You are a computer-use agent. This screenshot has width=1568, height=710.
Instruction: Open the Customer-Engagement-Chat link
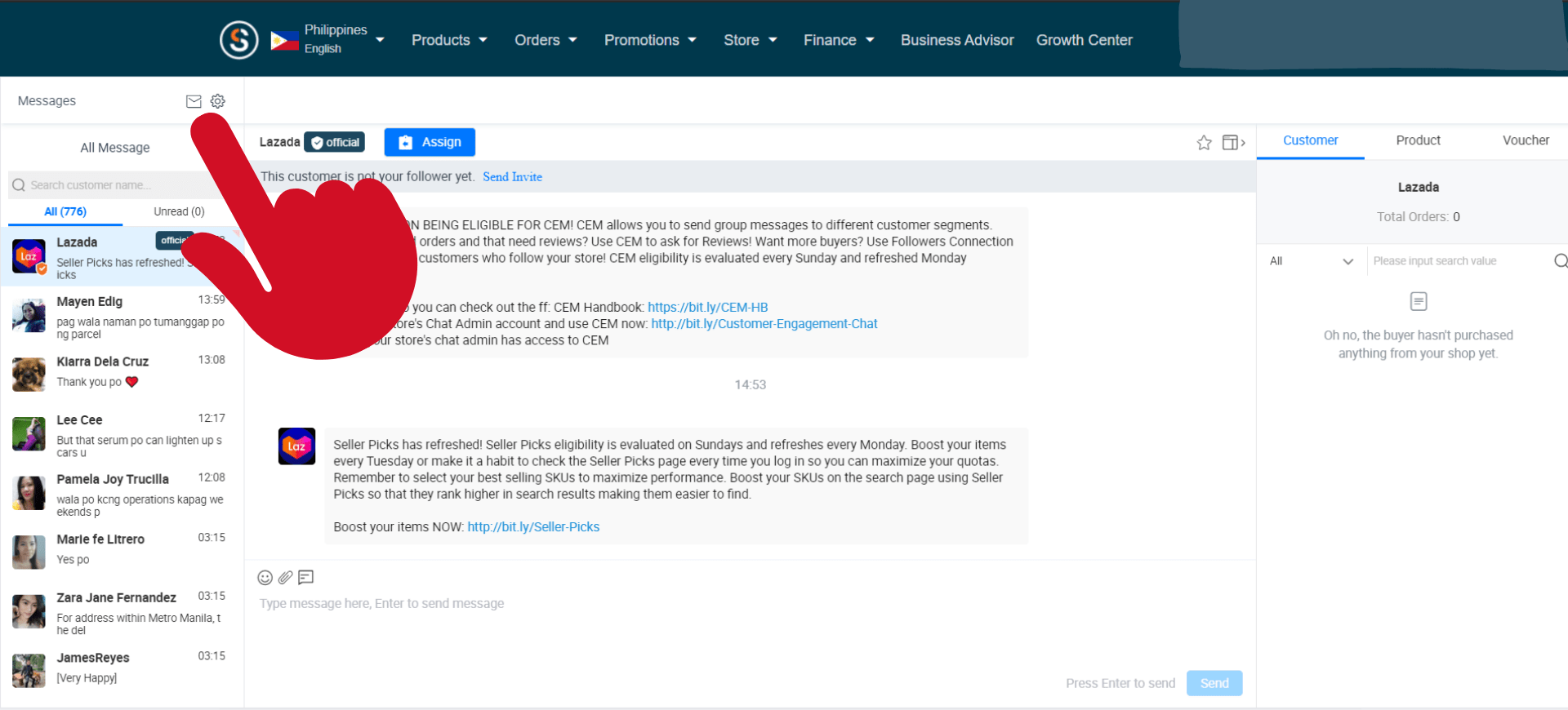(764, 324)
